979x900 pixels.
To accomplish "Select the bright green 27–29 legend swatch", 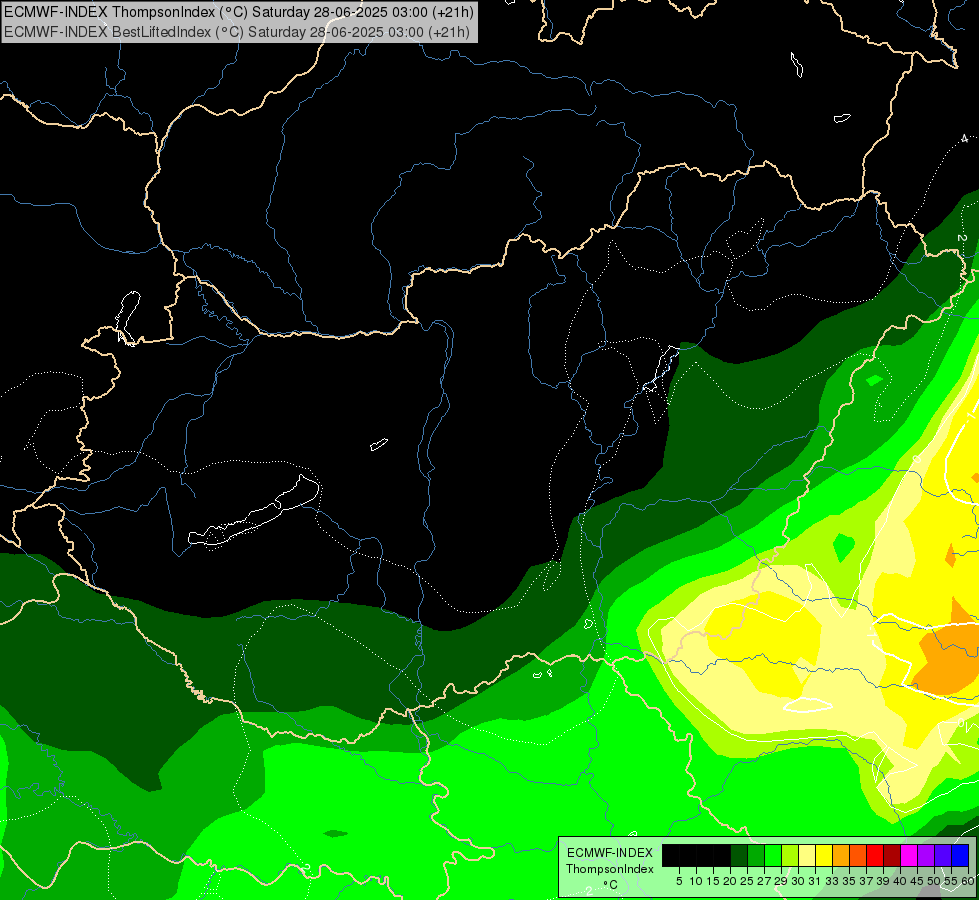I will [x=773, y=855].
